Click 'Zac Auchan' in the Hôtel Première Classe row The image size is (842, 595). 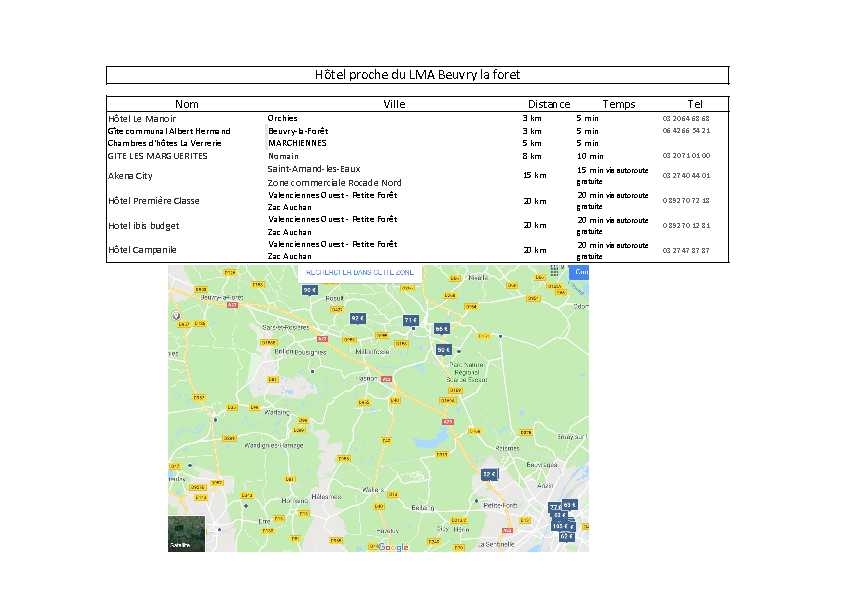290,207
